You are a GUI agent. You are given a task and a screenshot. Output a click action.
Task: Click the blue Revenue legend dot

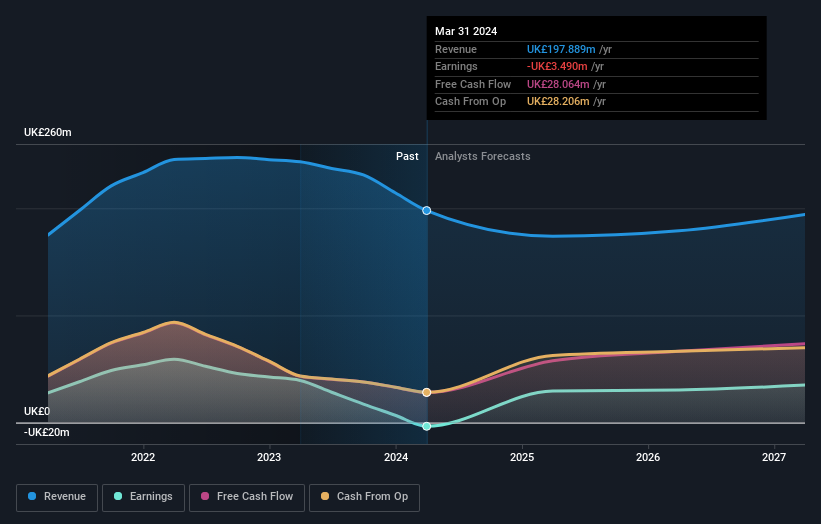(32, 496)
